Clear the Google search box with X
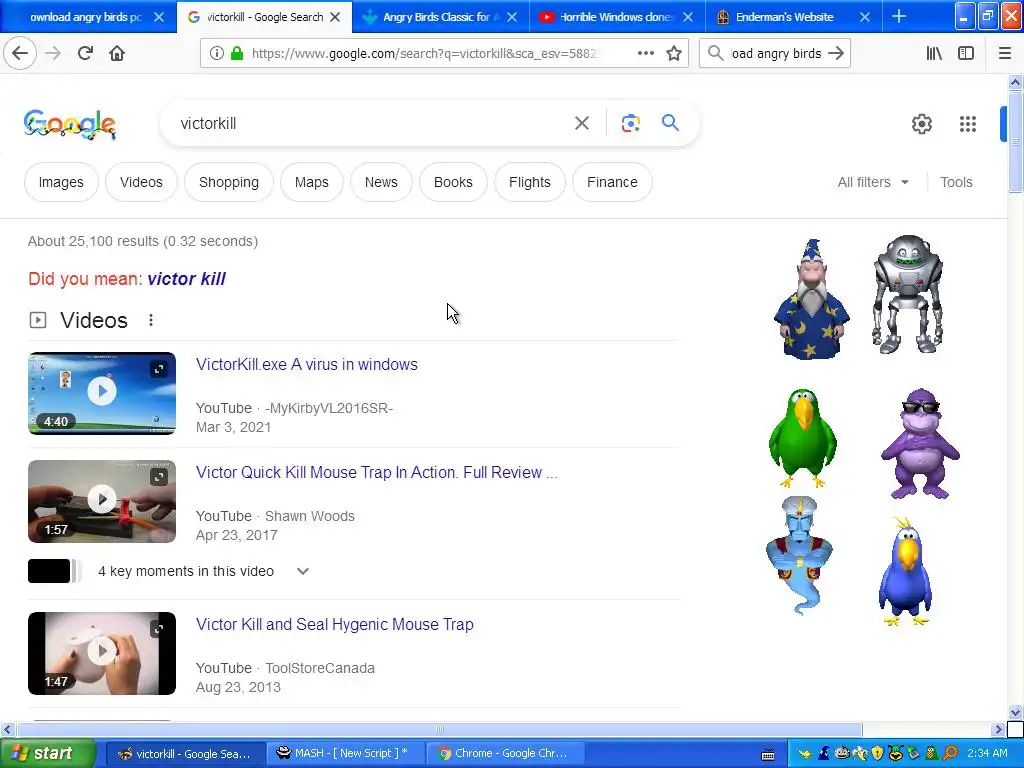 [581, 123]
